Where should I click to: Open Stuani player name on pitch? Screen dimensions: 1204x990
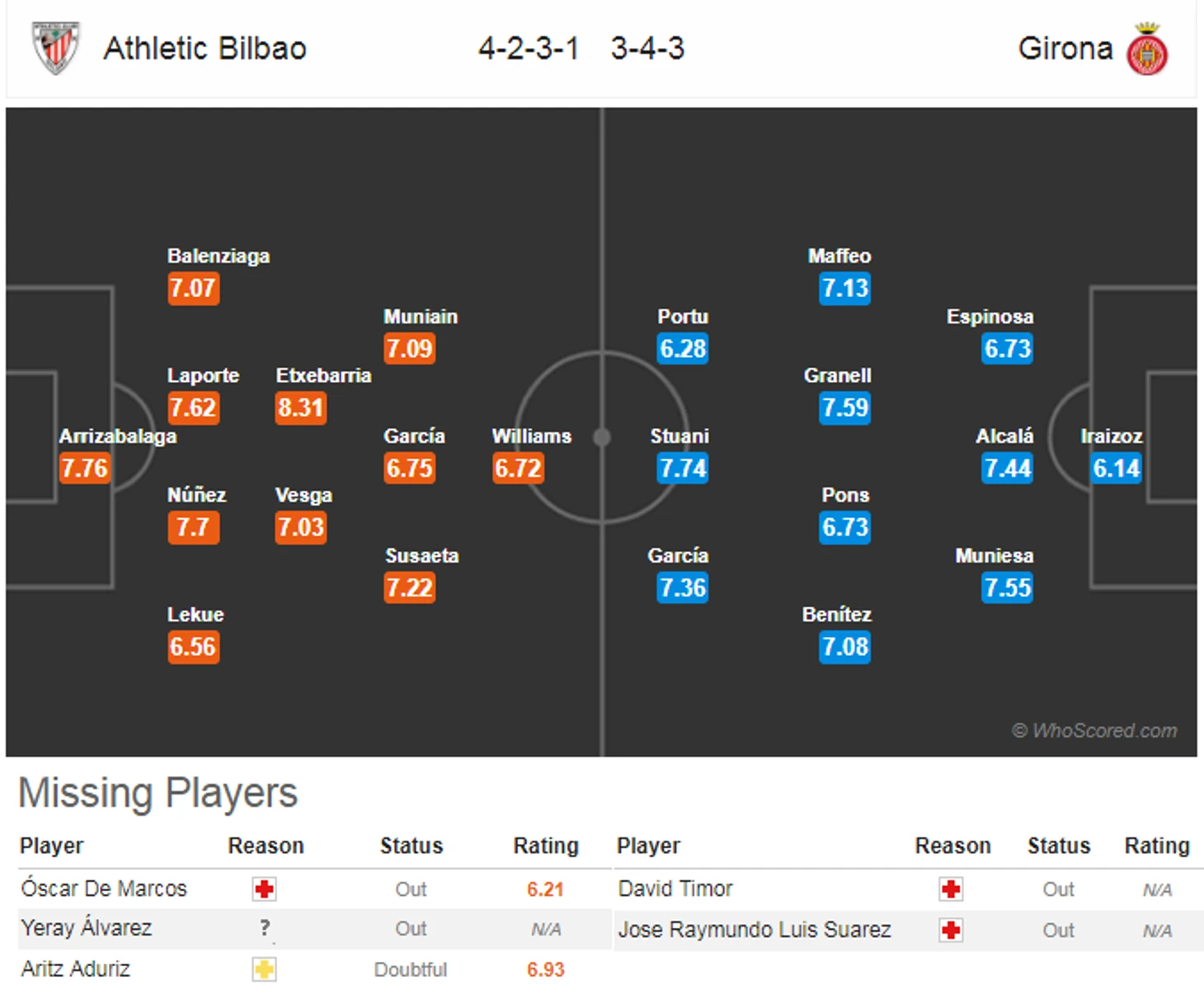[x=680, y=436]
